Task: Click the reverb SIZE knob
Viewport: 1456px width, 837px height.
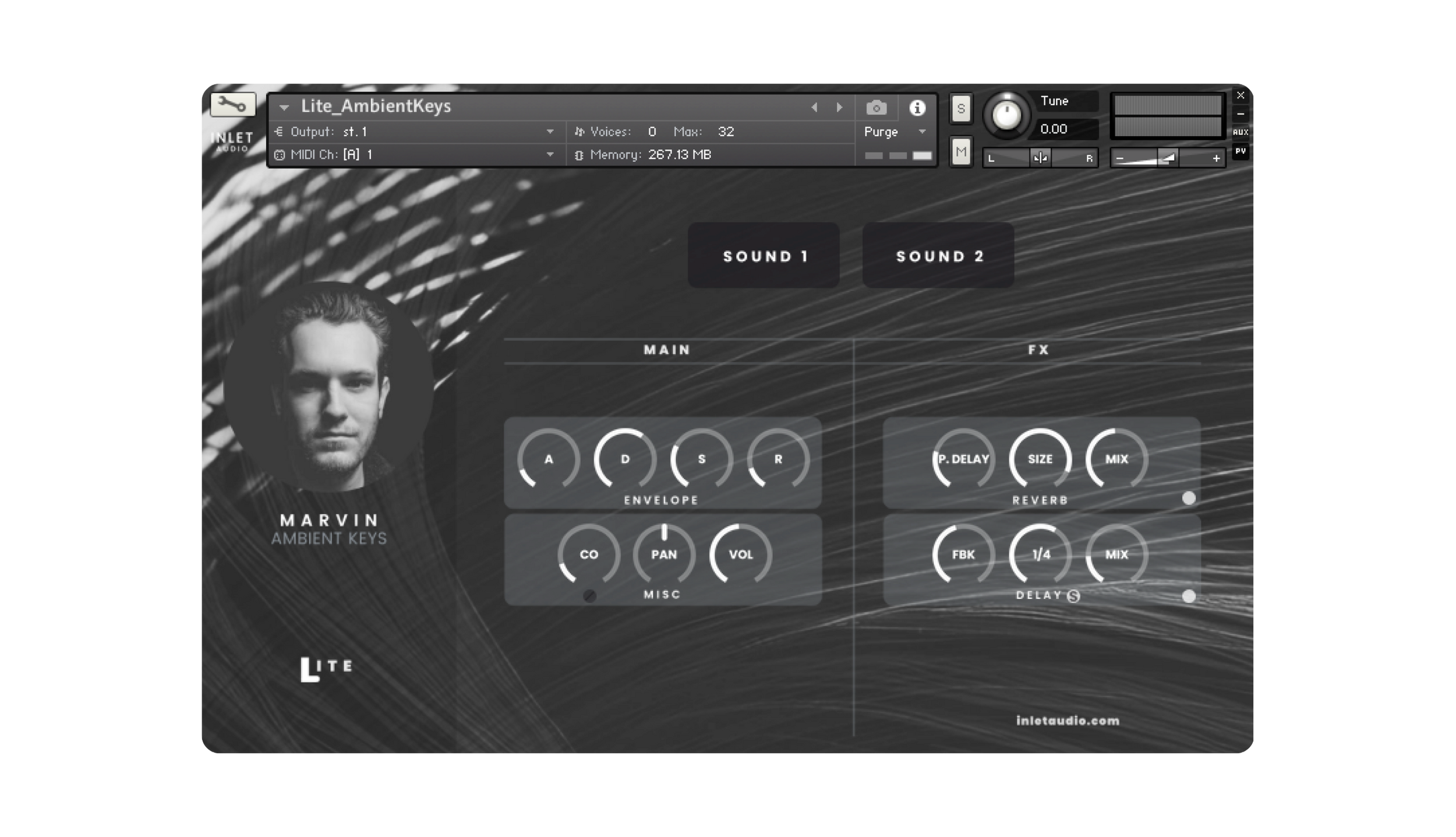Action: 1040,459
